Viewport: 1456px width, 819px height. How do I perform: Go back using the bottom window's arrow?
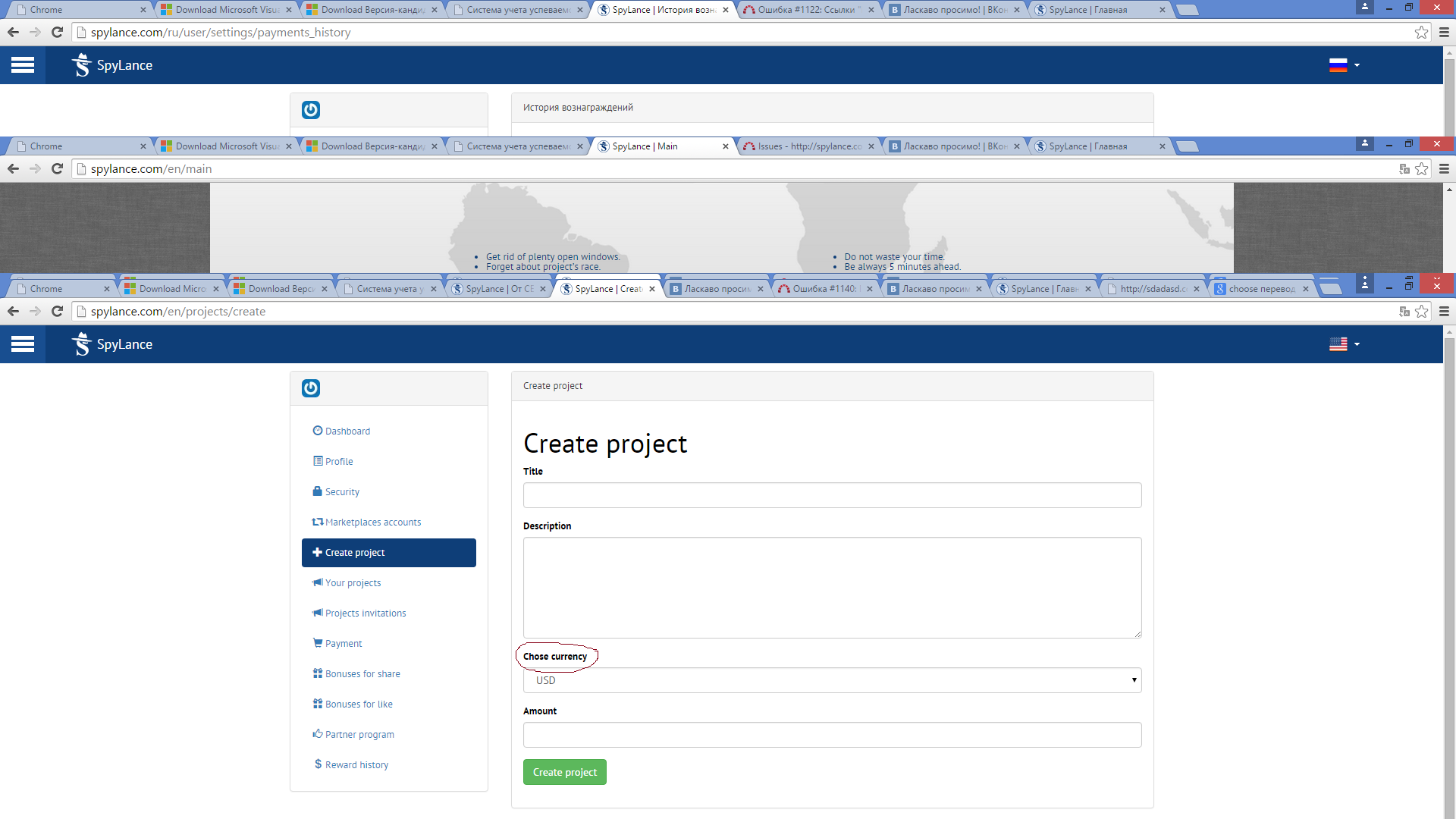click(13, 311)
